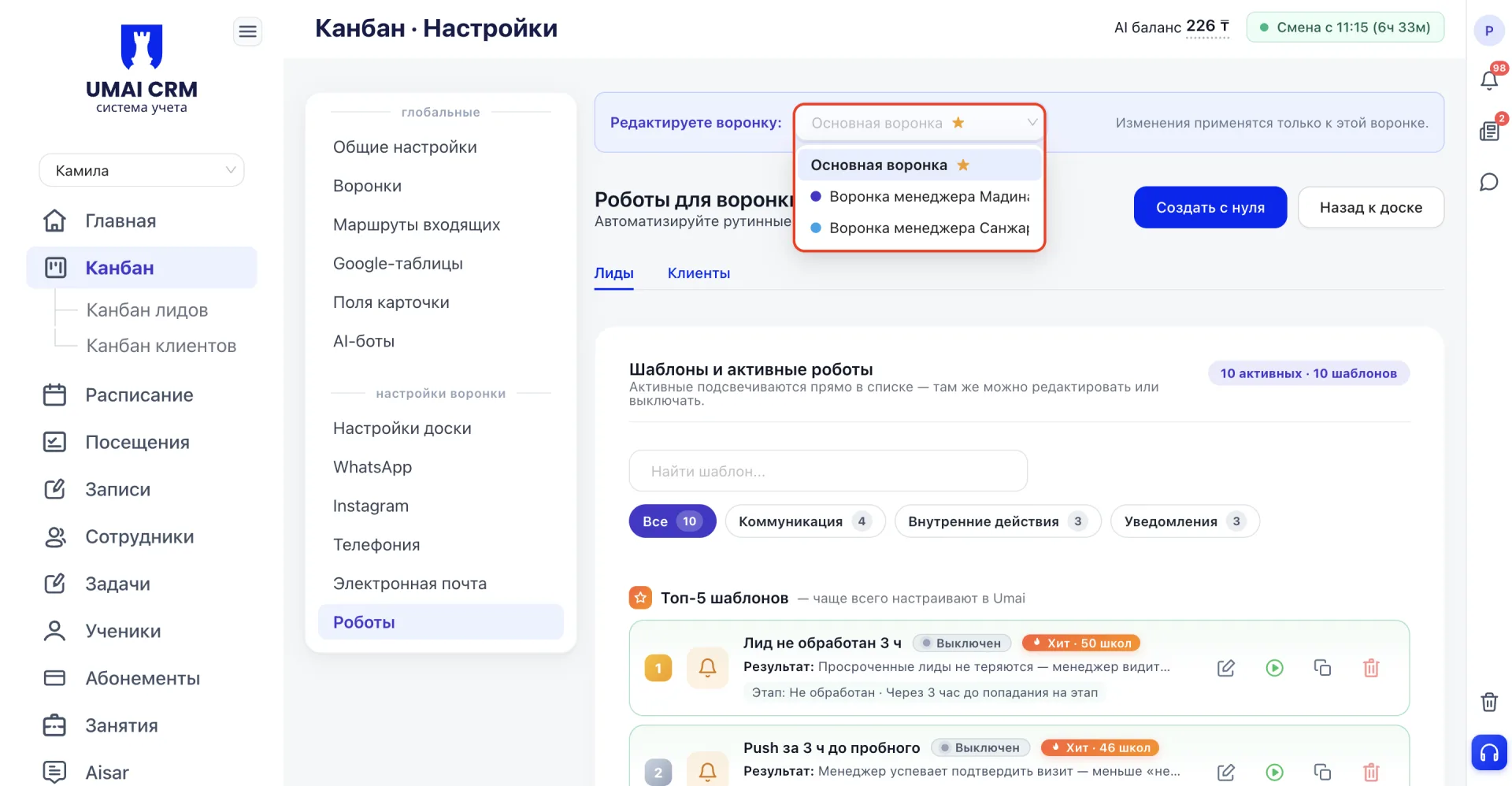Click 'Назад к доске' button
Image resolution: width=1512 pixels, height=786 pixels.
(x=1371, y=207)
